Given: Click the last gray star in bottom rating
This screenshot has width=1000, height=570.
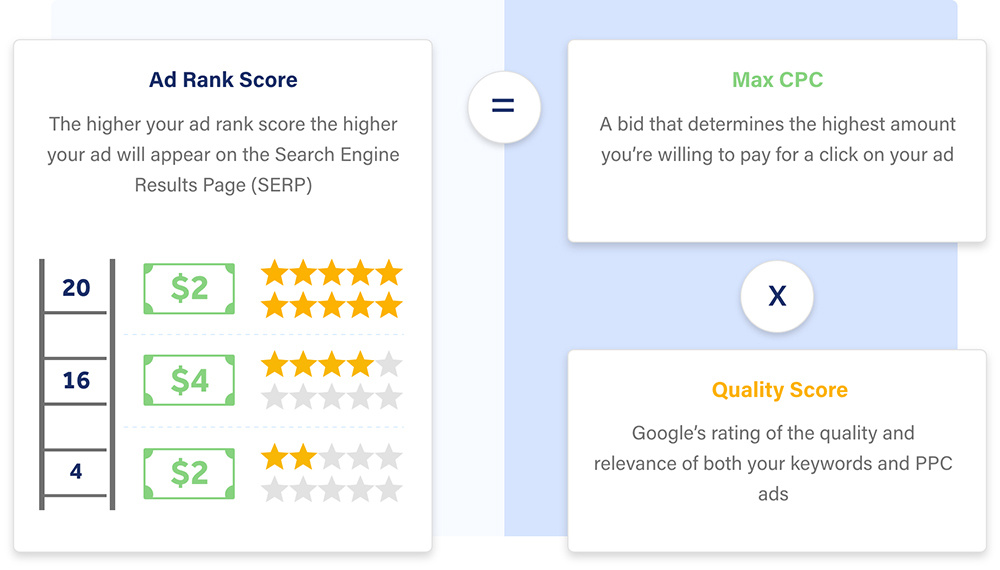Looking at the screenshot, I should pyautogui.click(x=388, y=490).
